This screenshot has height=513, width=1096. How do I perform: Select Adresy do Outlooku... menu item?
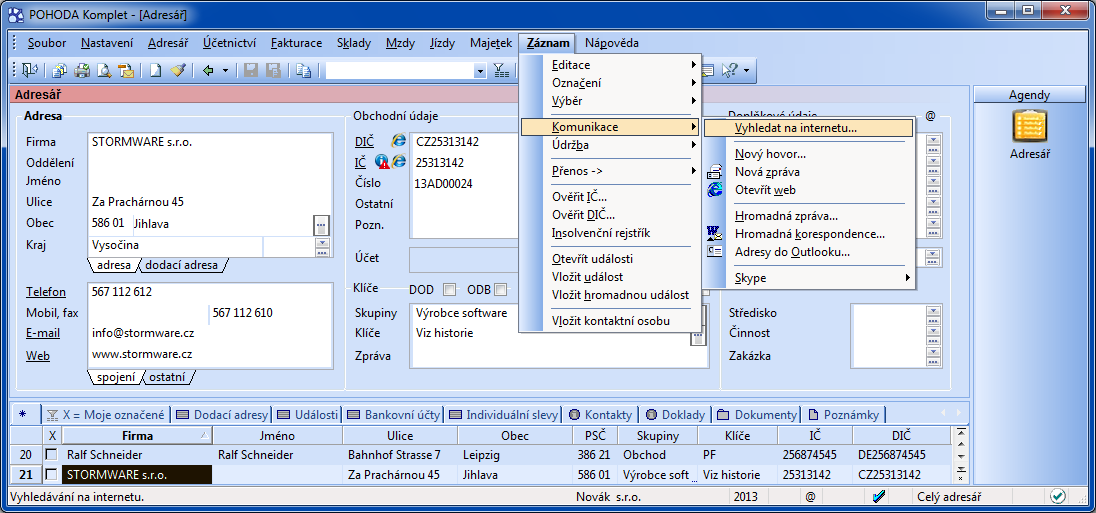pyautogui.click(x=810, y=252)
